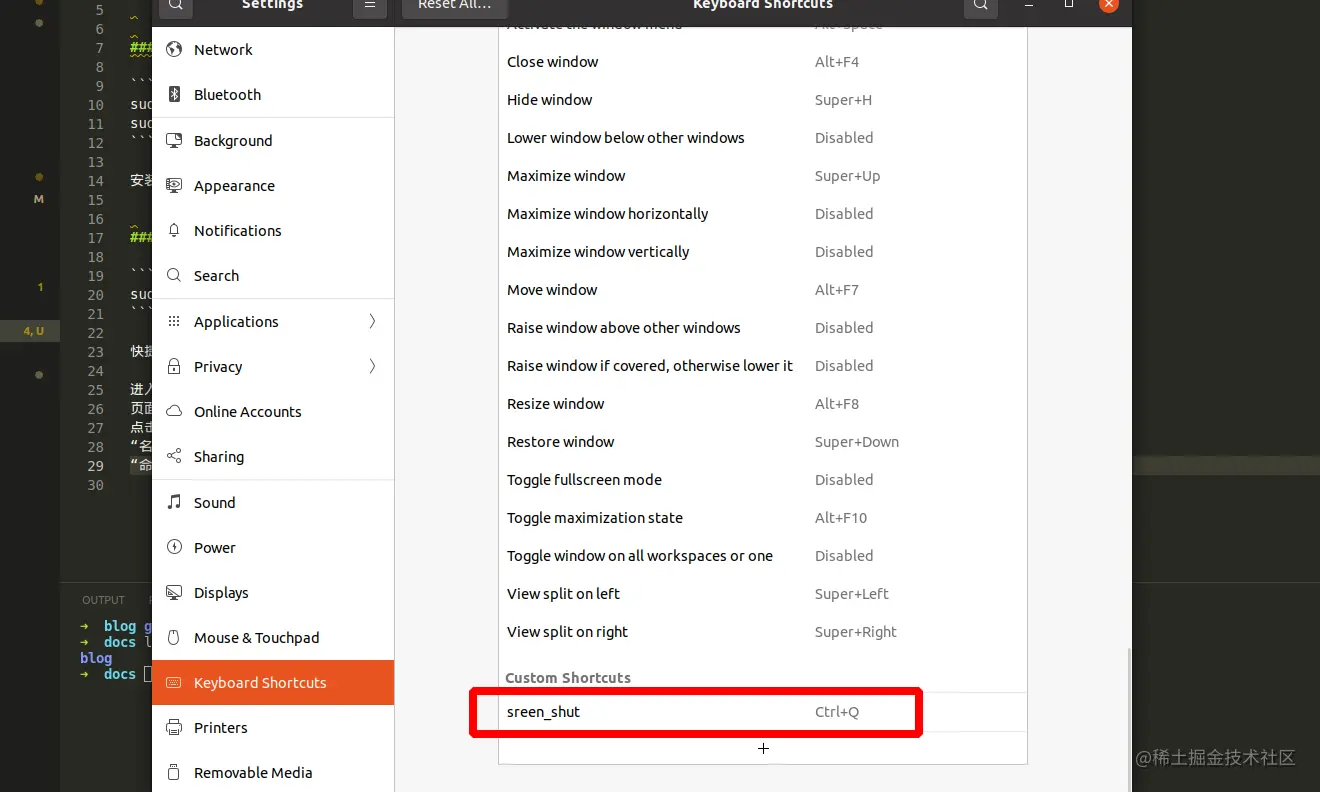
Task: Click the Displays monitor icon
Action: [174, 593]
